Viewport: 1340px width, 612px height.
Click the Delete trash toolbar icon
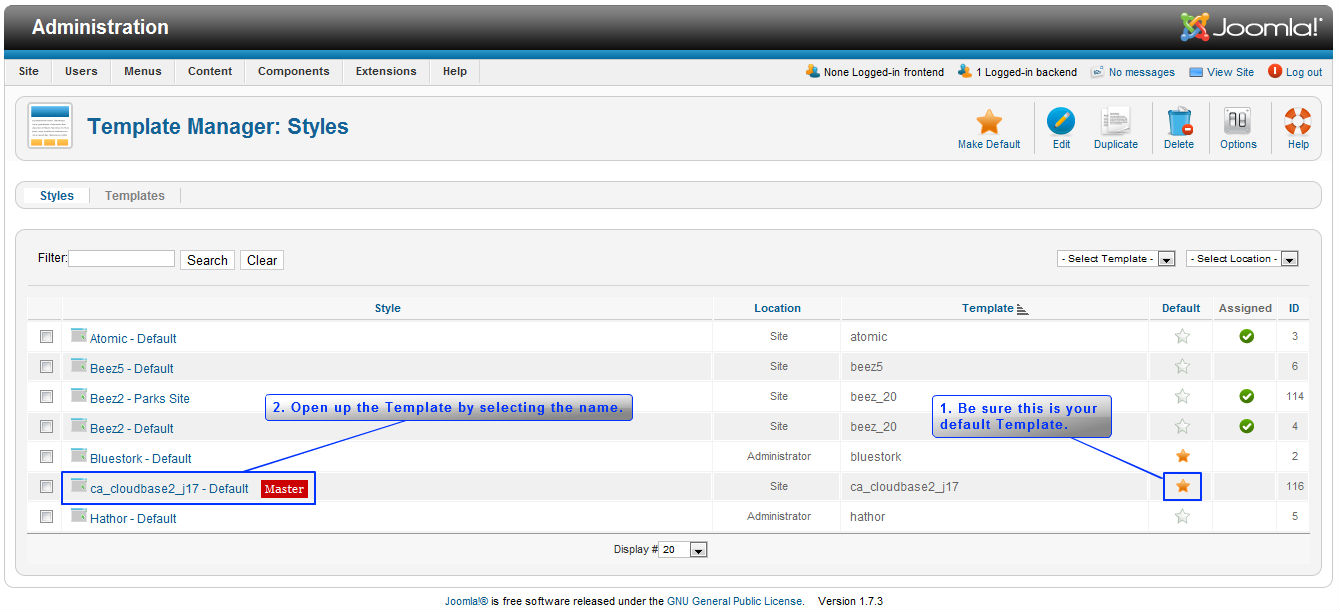coord(1179,122)
